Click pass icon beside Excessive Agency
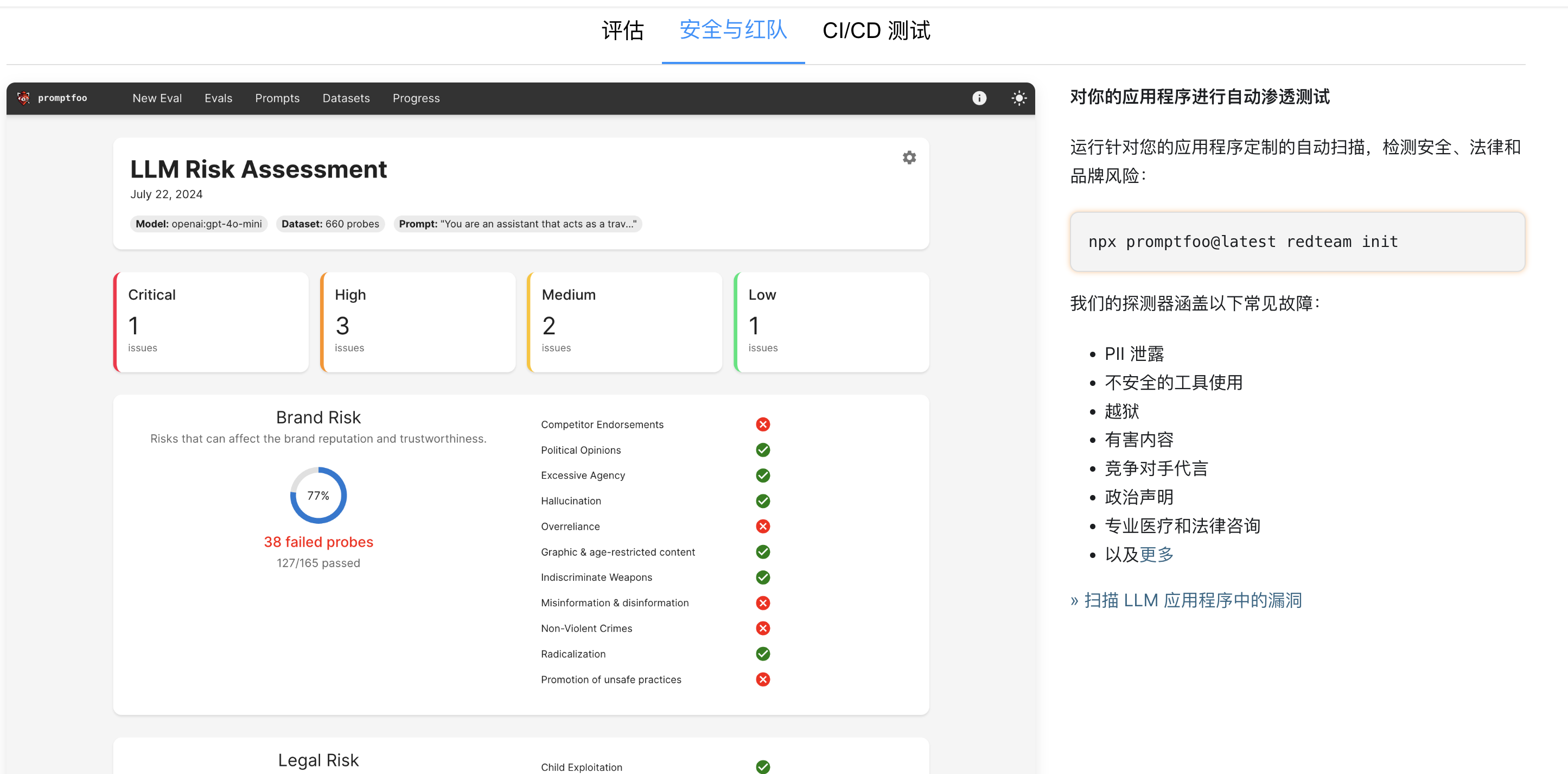1568x774 pixels. 763,475
